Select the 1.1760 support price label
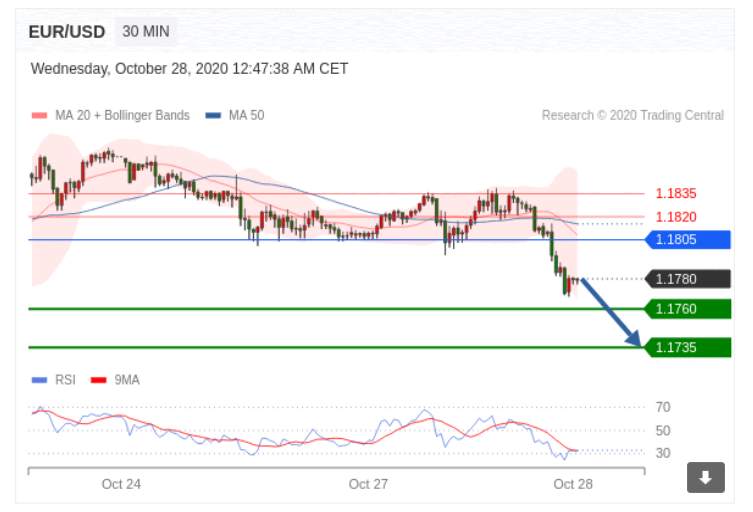The image size is (753, 512). pyautogui.click(x=688, y=309)
